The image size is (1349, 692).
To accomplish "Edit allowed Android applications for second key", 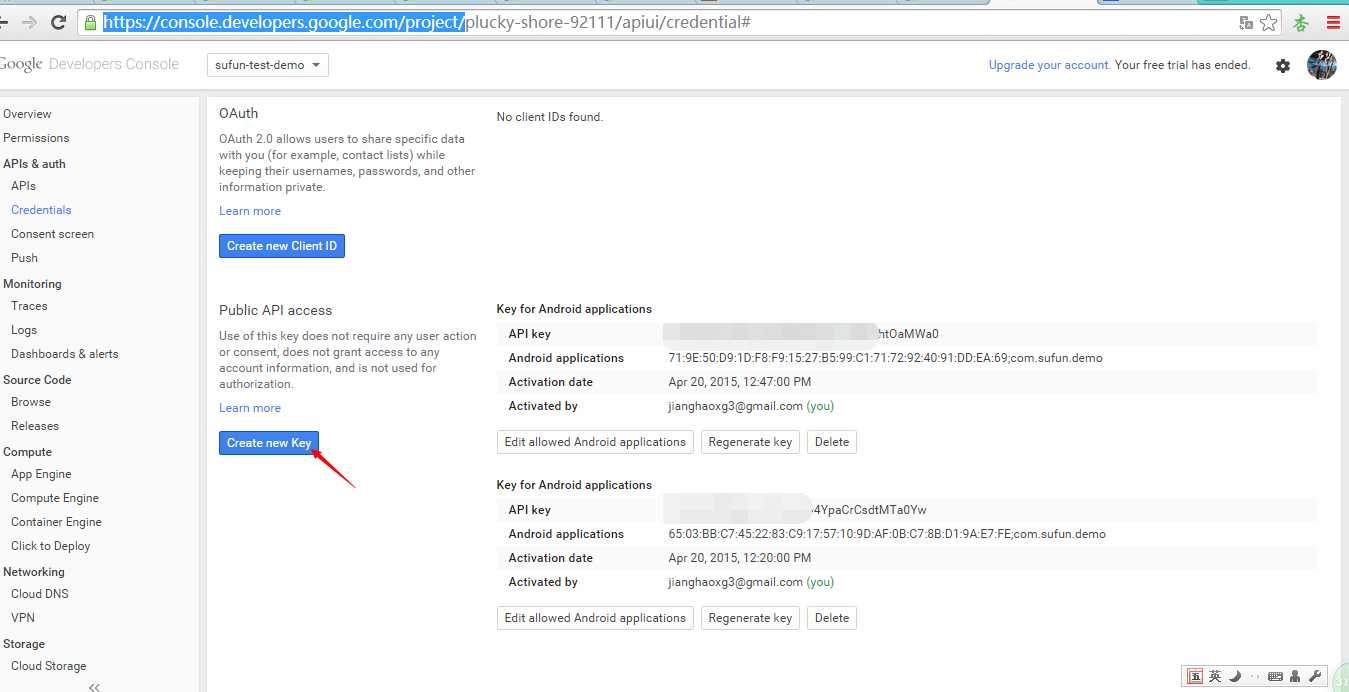I will [x=595, y=618].
